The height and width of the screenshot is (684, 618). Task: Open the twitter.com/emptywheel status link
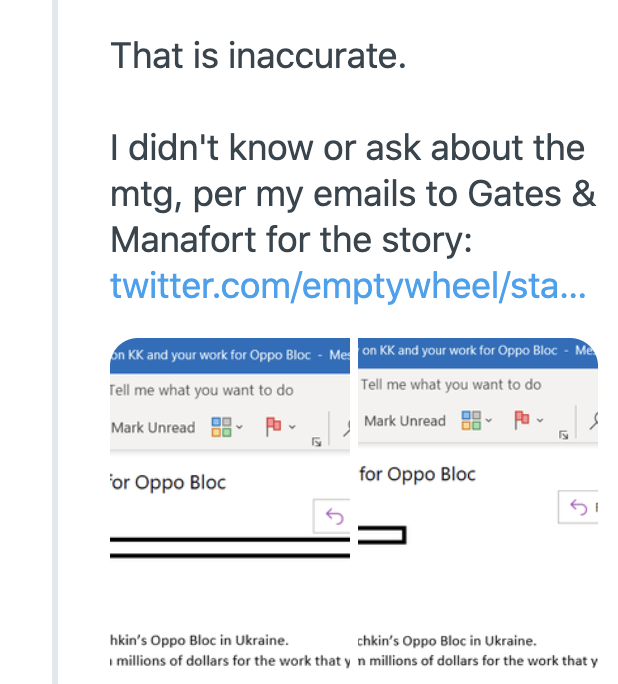tap(348, 286)
